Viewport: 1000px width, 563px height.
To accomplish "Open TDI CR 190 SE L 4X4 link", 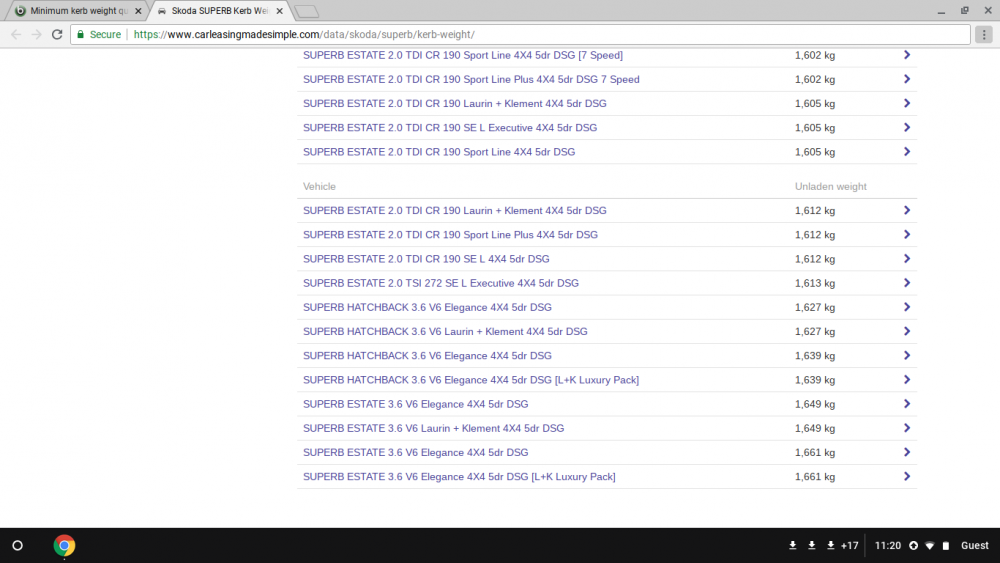I will point(426,260).
